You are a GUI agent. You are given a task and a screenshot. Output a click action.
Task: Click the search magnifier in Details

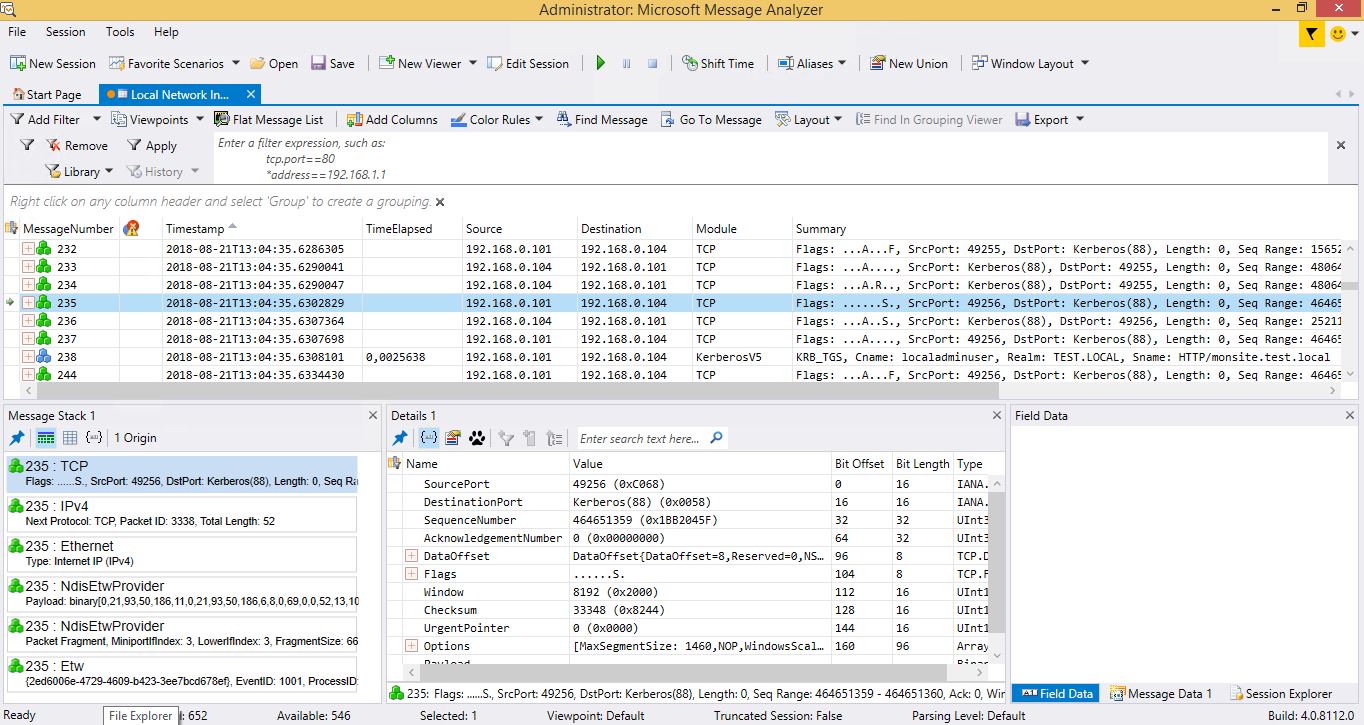point(716,438)
